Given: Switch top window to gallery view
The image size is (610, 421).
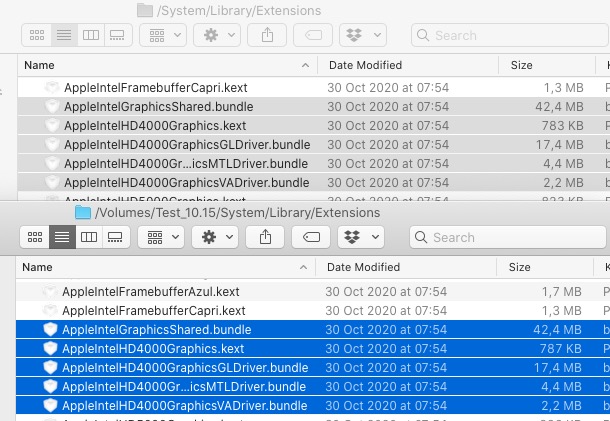Looking at the screenshot, I should click(x=117, y=35).
